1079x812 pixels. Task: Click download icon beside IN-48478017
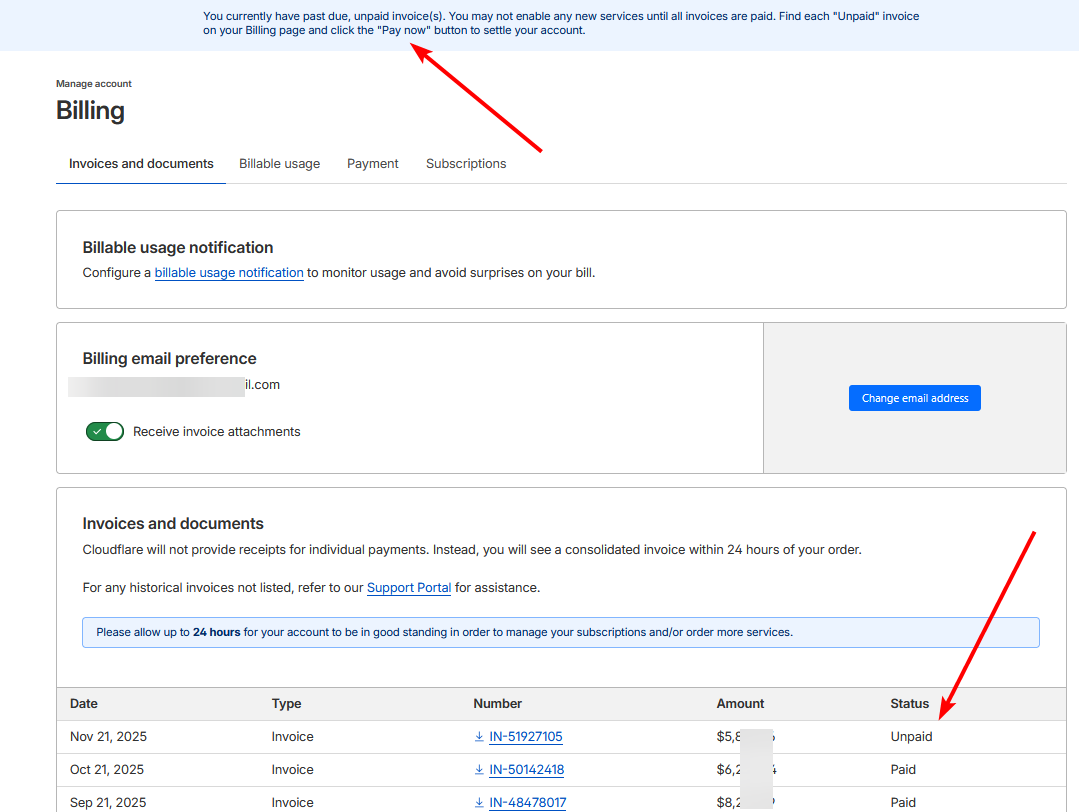point(479,802)
